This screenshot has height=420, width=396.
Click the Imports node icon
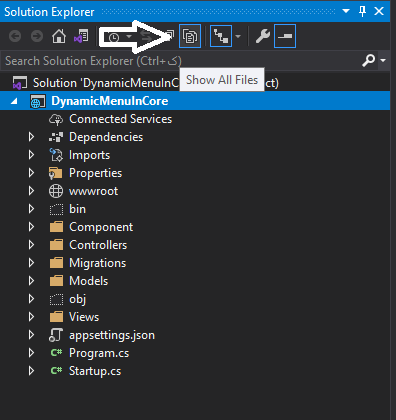(x=56, y=155)
